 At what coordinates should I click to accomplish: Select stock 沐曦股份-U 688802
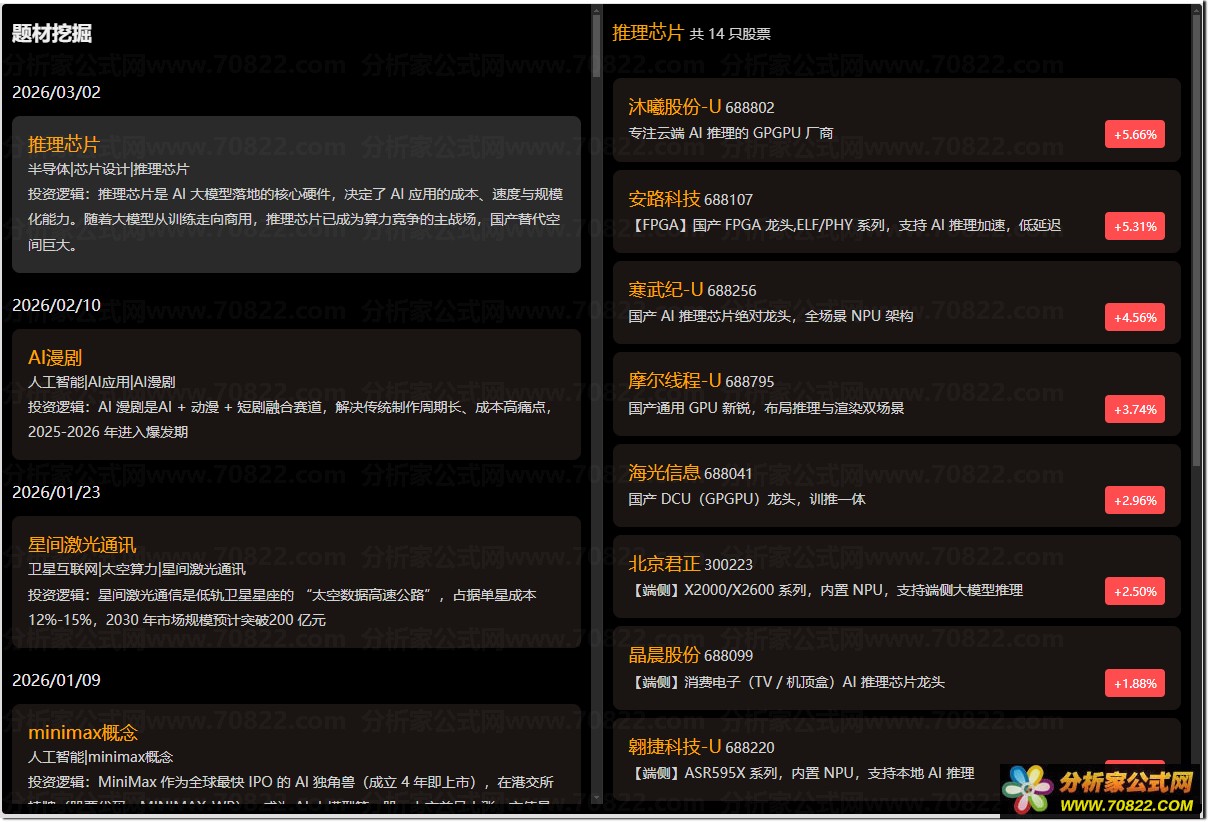pyautogui.click(x=896, y=120)
